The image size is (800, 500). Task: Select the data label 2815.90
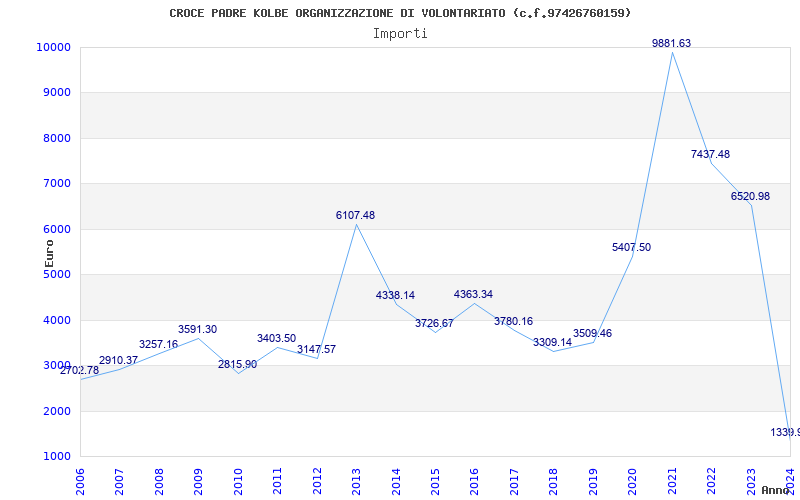237,364
